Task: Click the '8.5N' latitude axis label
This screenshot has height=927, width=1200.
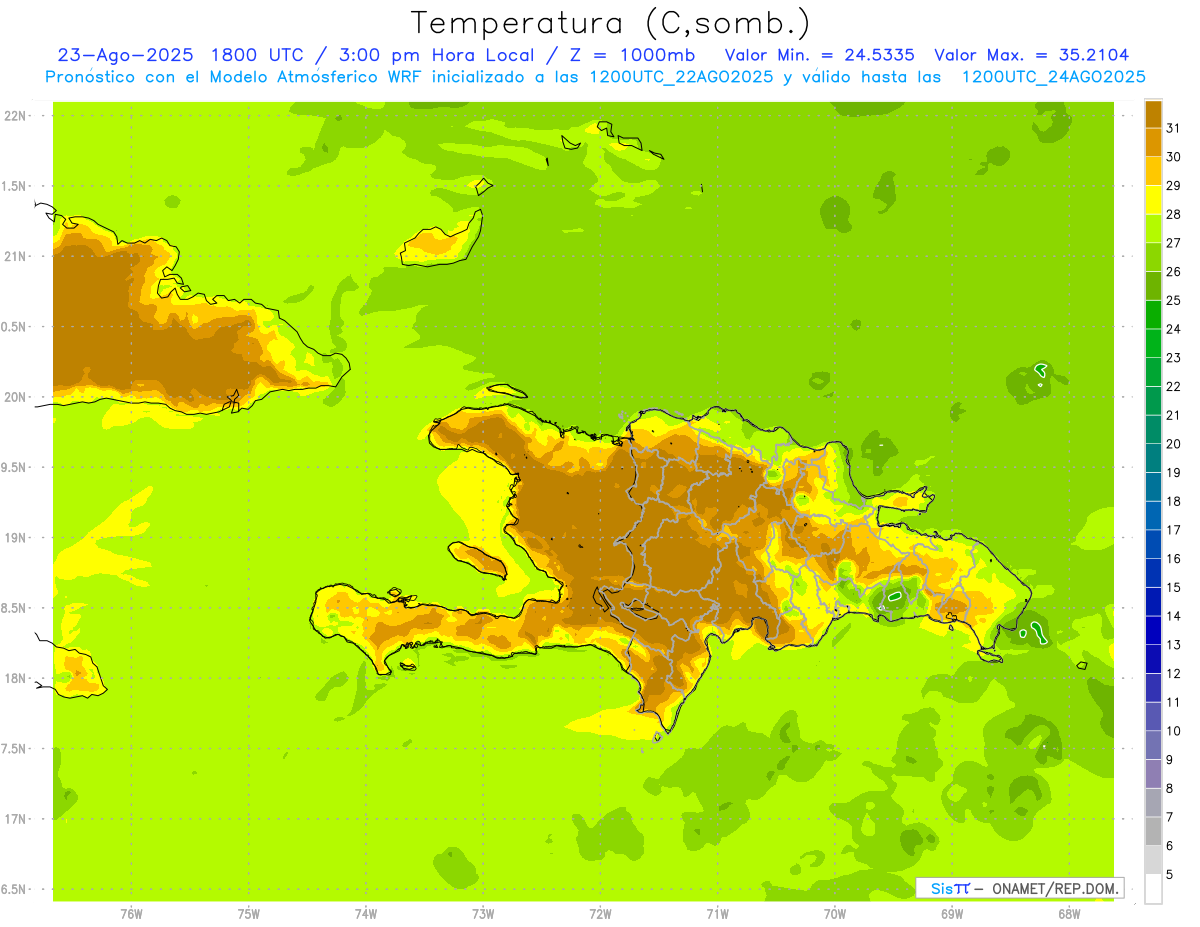Action: pos(15,608)
